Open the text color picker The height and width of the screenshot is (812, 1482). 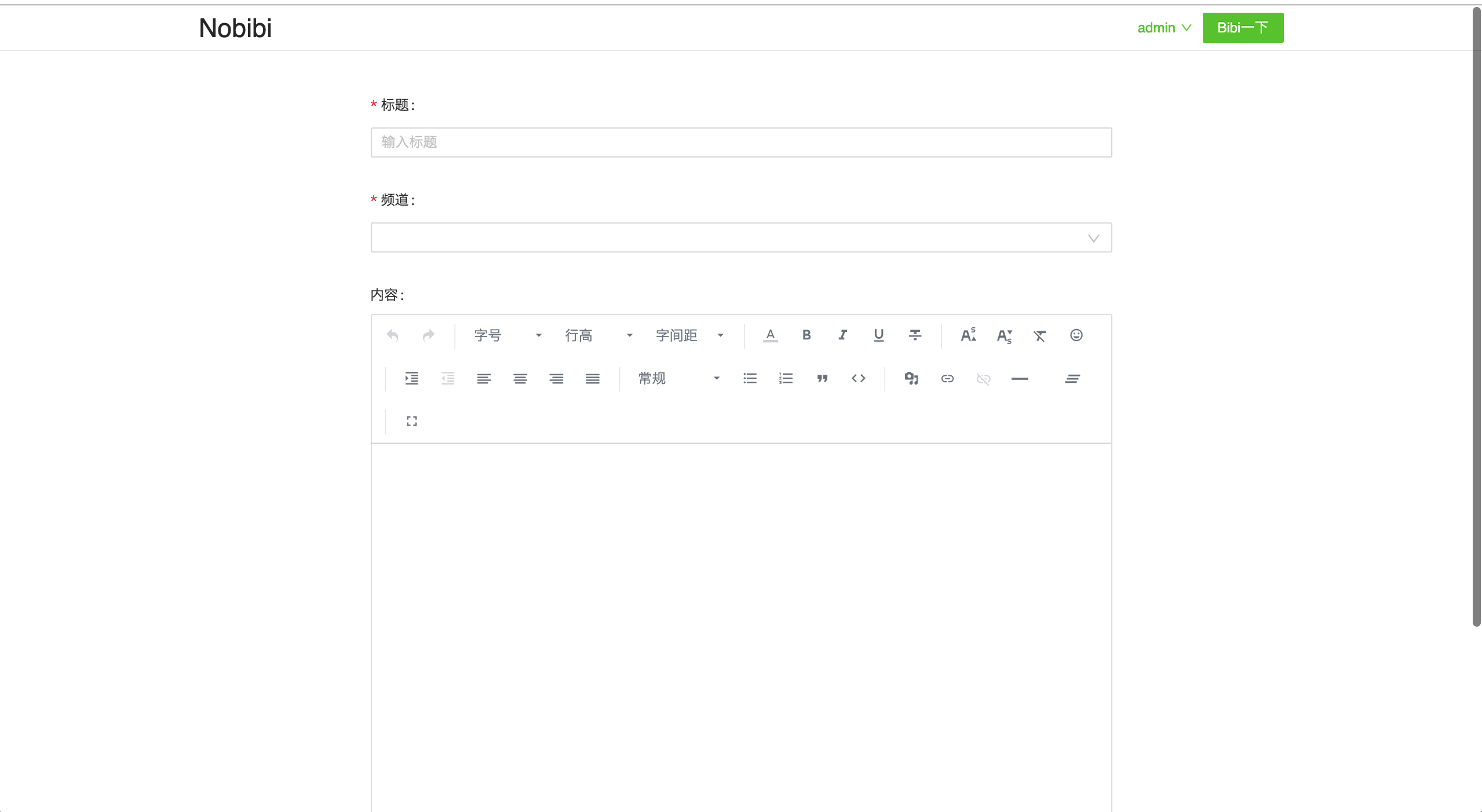click(770, 335)
